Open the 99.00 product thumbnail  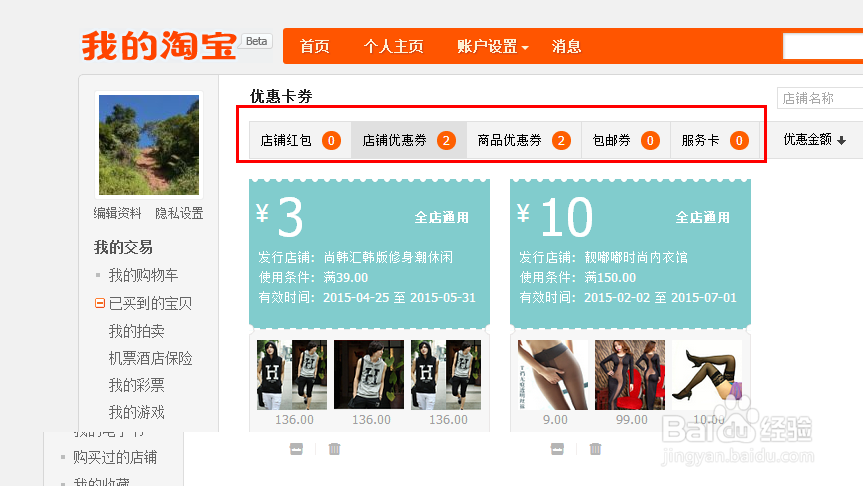(630, 375)
